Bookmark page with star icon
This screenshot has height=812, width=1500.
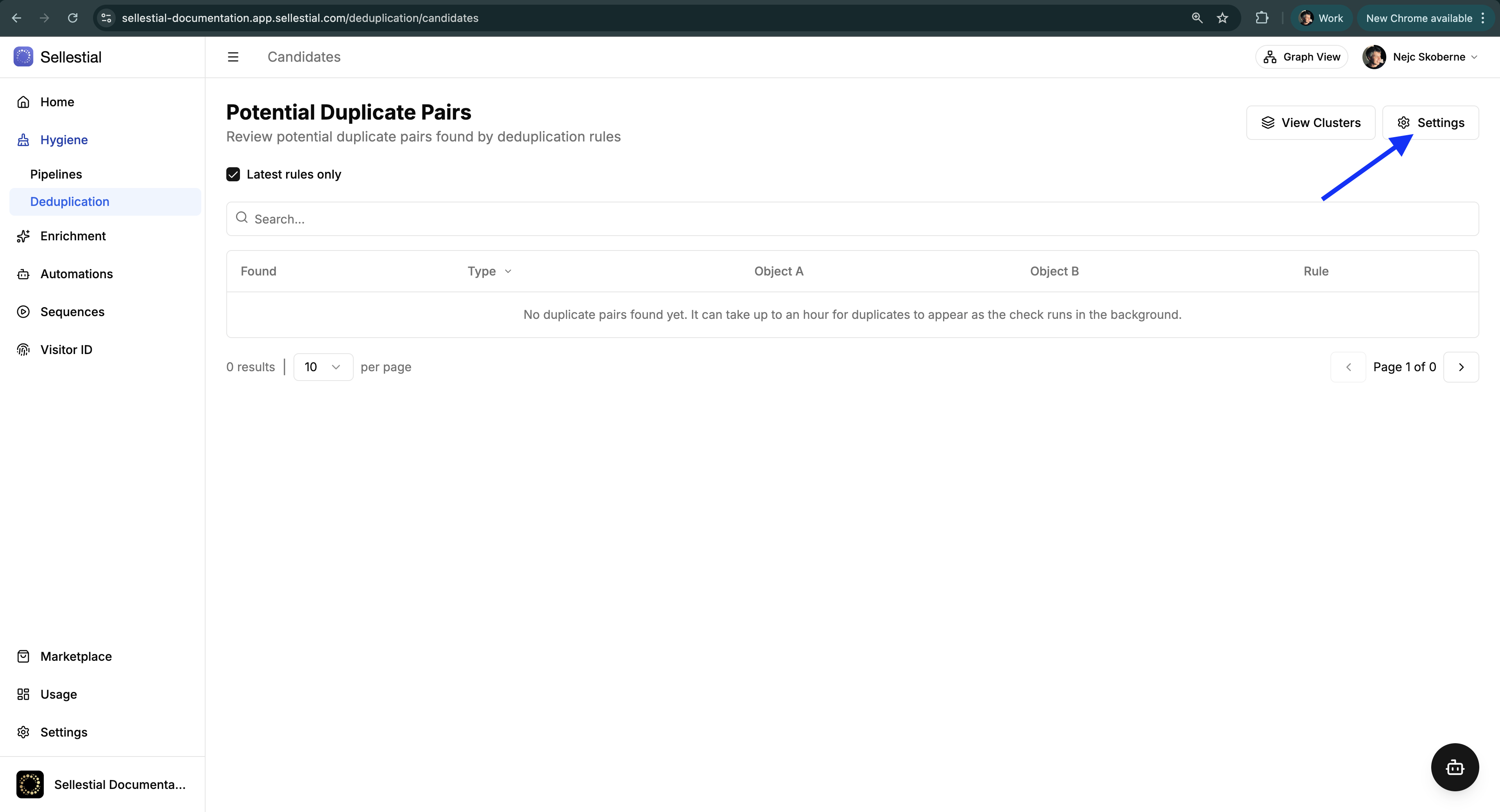pyautogui.click(x=1222, y=18)
